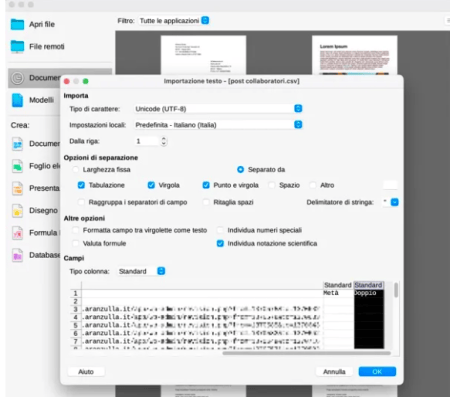Open File remoti in Start Center
450x397 pixels.
(47, 47)
